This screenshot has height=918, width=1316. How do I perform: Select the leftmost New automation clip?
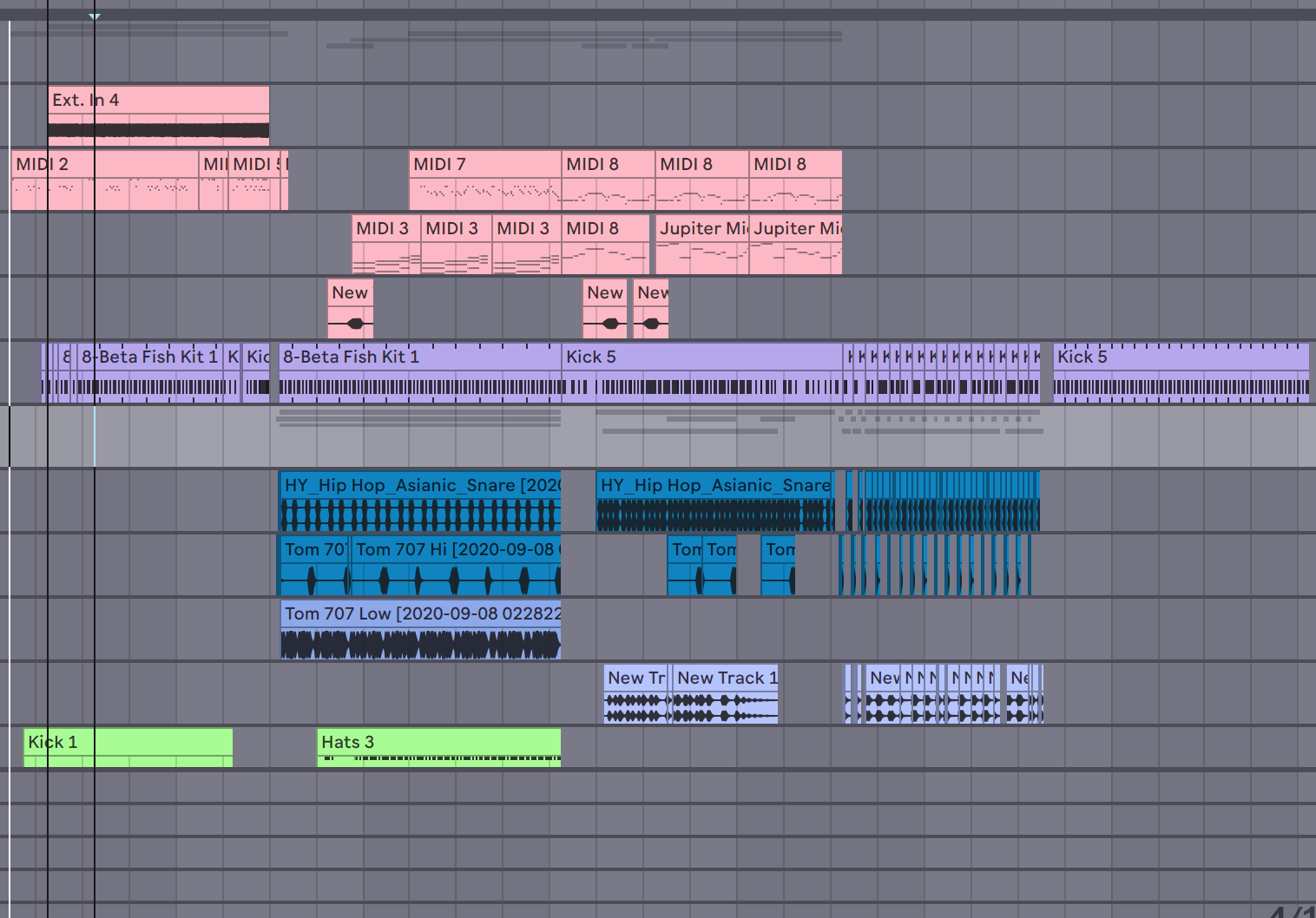click(351, 309)
